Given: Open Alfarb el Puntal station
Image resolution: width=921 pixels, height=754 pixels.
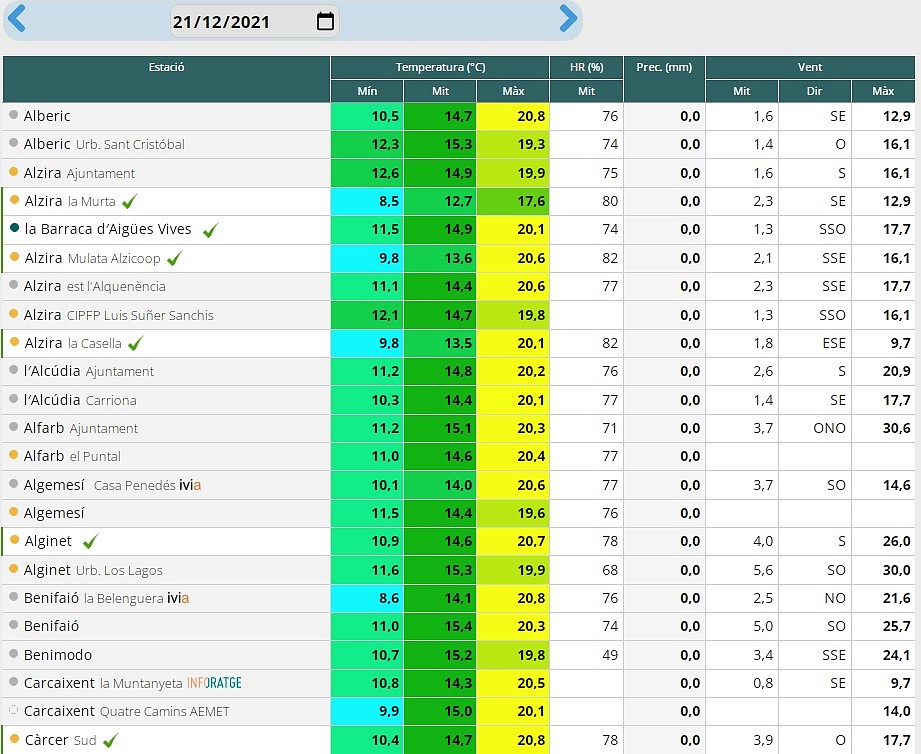Looking at the screenshot, I should tap(72, 456).
